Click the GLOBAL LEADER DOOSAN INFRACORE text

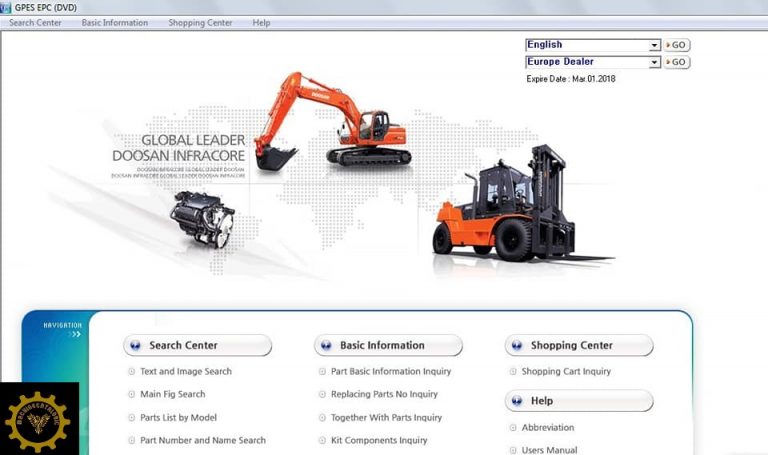coord(179,148)
